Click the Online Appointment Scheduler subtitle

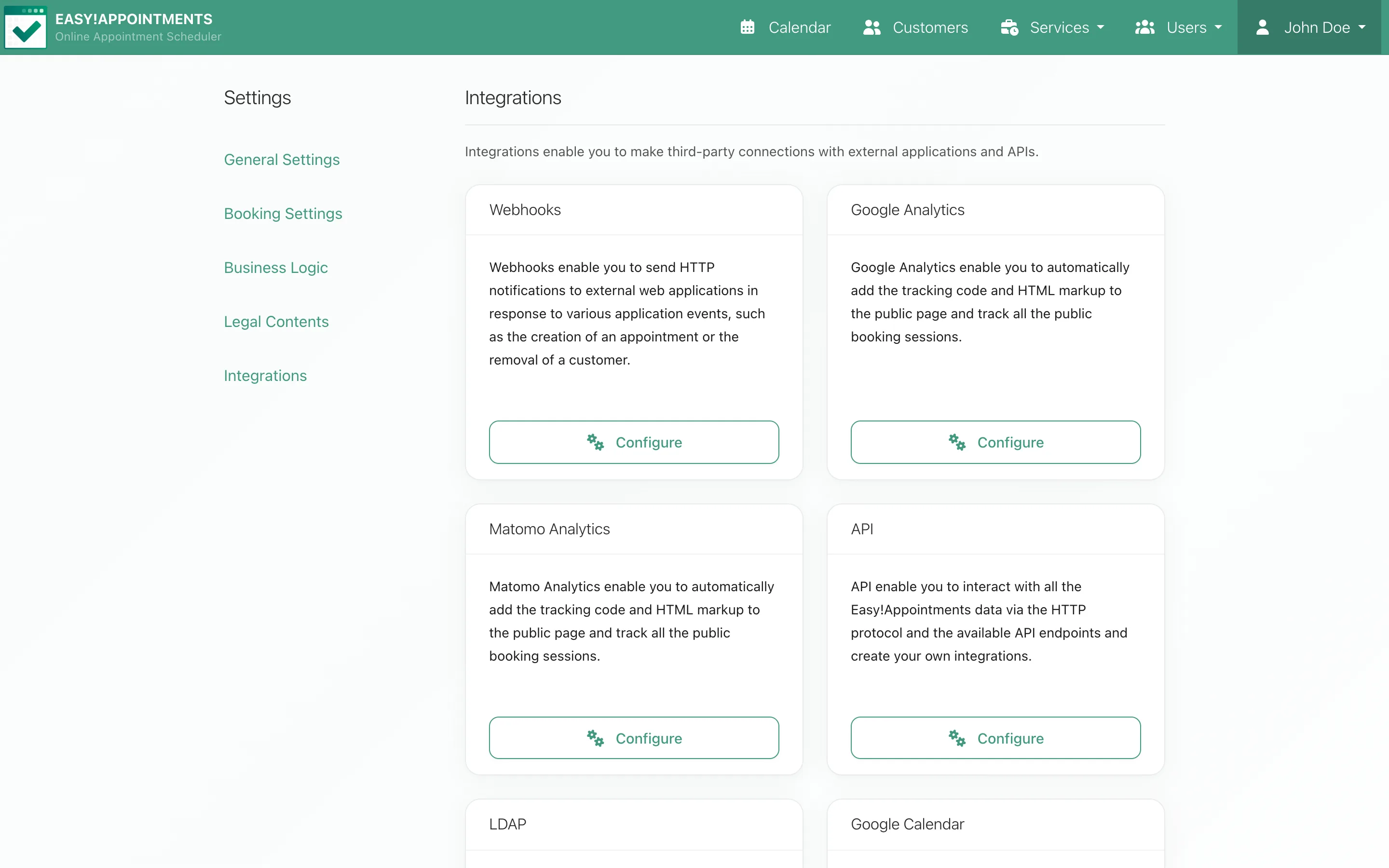[138, 36]
